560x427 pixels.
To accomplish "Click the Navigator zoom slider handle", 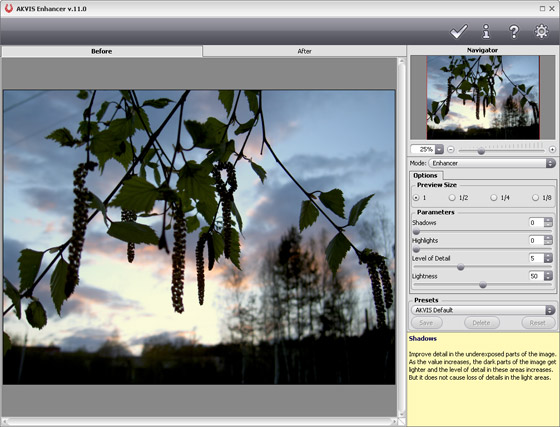I will click(481, 151).
